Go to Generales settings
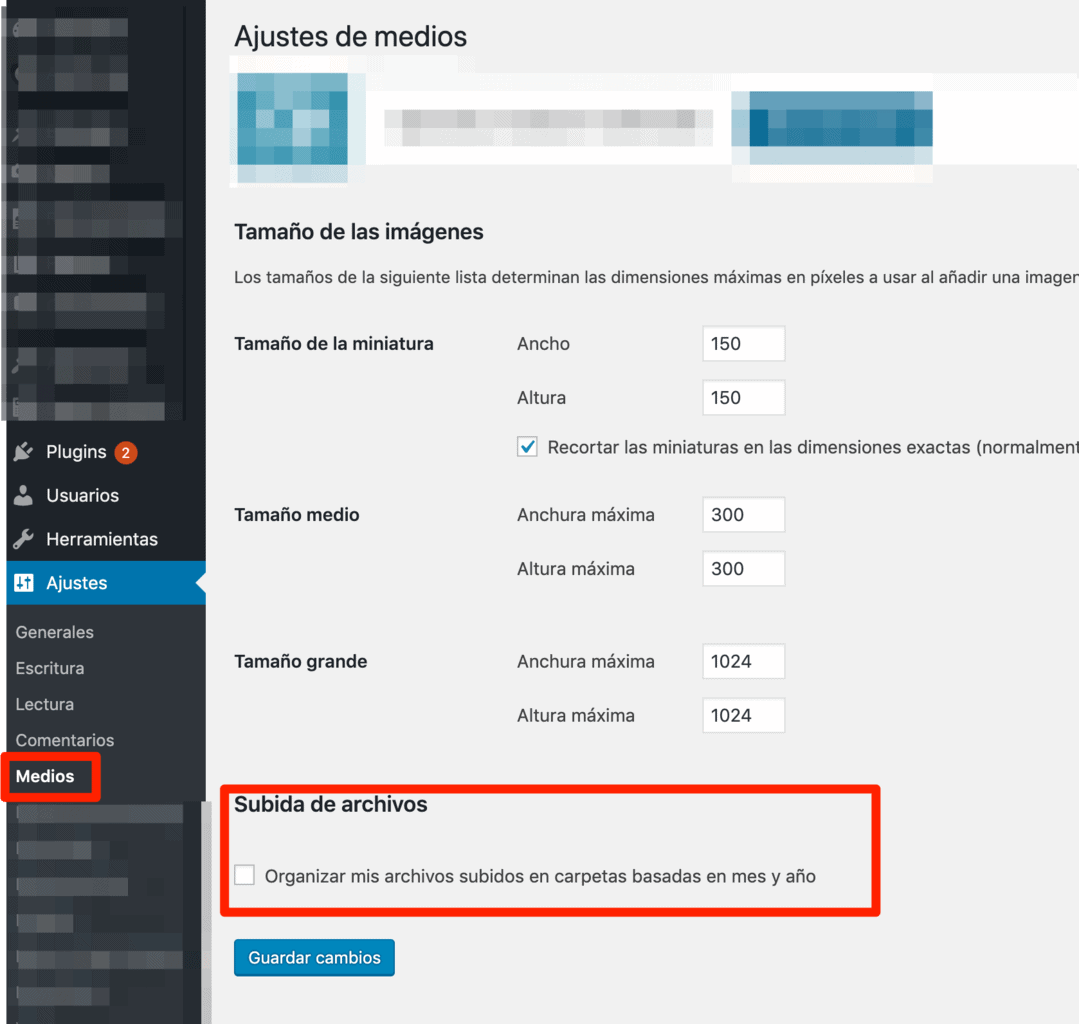The width and height of the screenshot is (1079, 1024). click(x=54, y=632)
